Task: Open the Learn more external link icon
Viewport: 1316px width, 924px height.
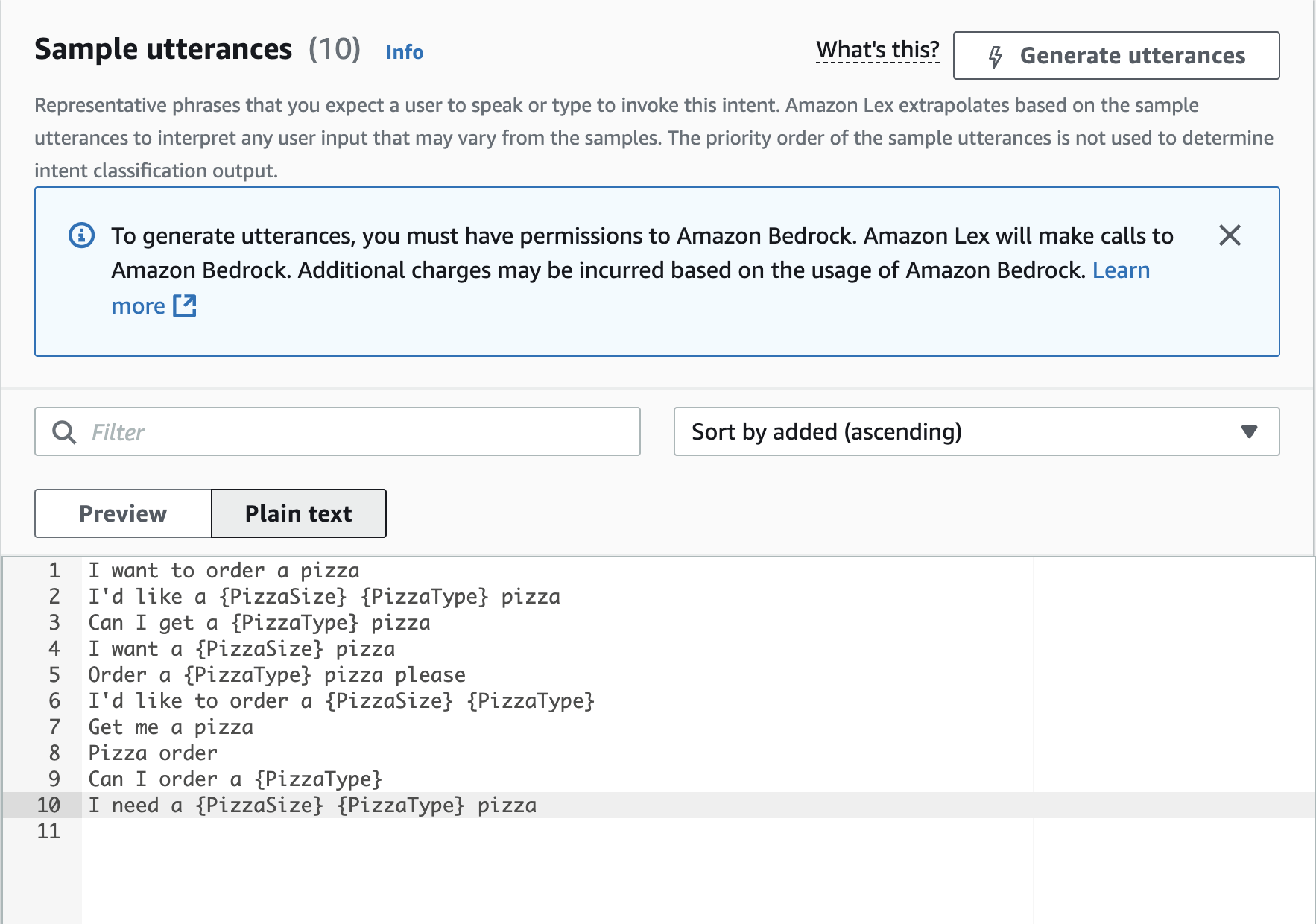Action: click(x=185, y=306)
